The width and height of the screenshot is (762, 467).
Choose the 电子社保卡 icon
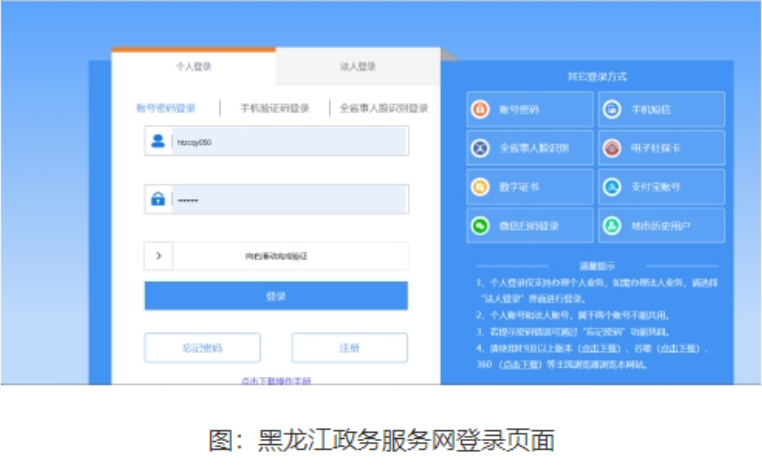point(612,148)
